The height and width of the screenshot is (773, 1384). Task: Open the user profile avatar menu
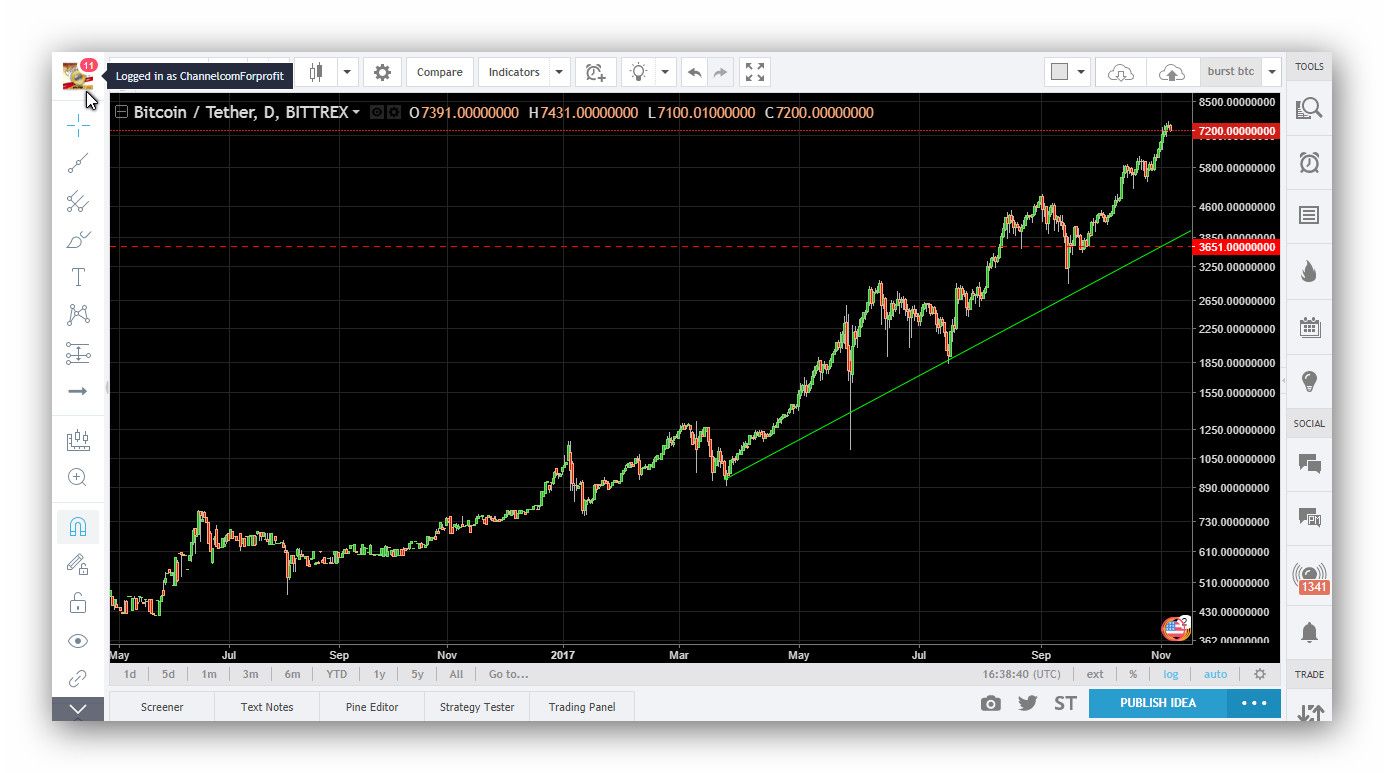click(78, 74)
